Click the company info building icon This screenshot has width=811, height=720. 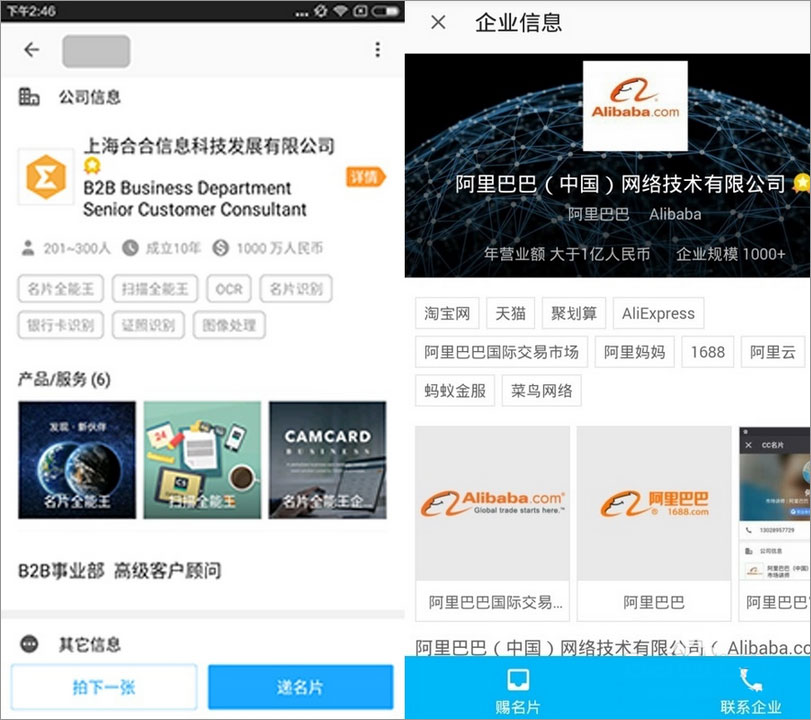point(29,97)
